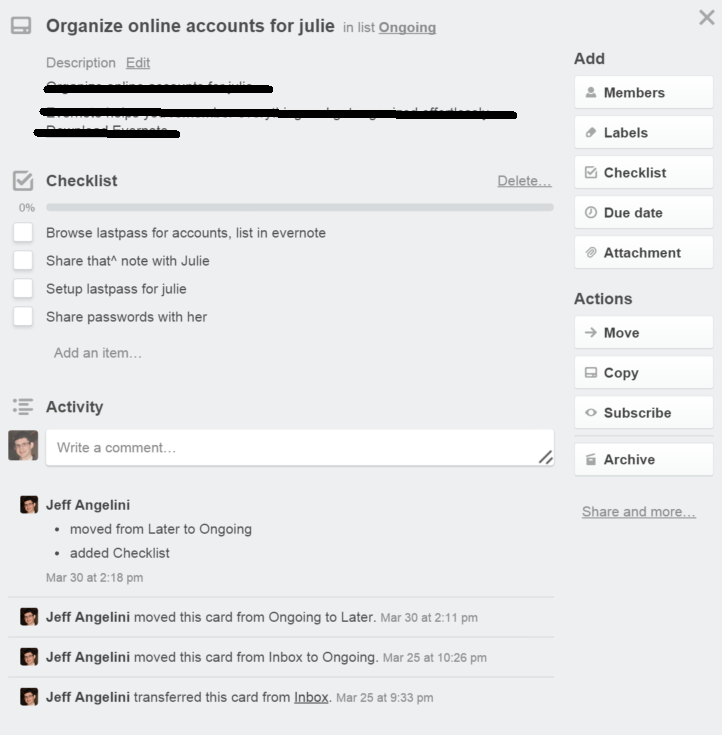Expand 'Add an item…' in the checklist
This screenshot has width=722, height=735.
[x=98, y=353]
